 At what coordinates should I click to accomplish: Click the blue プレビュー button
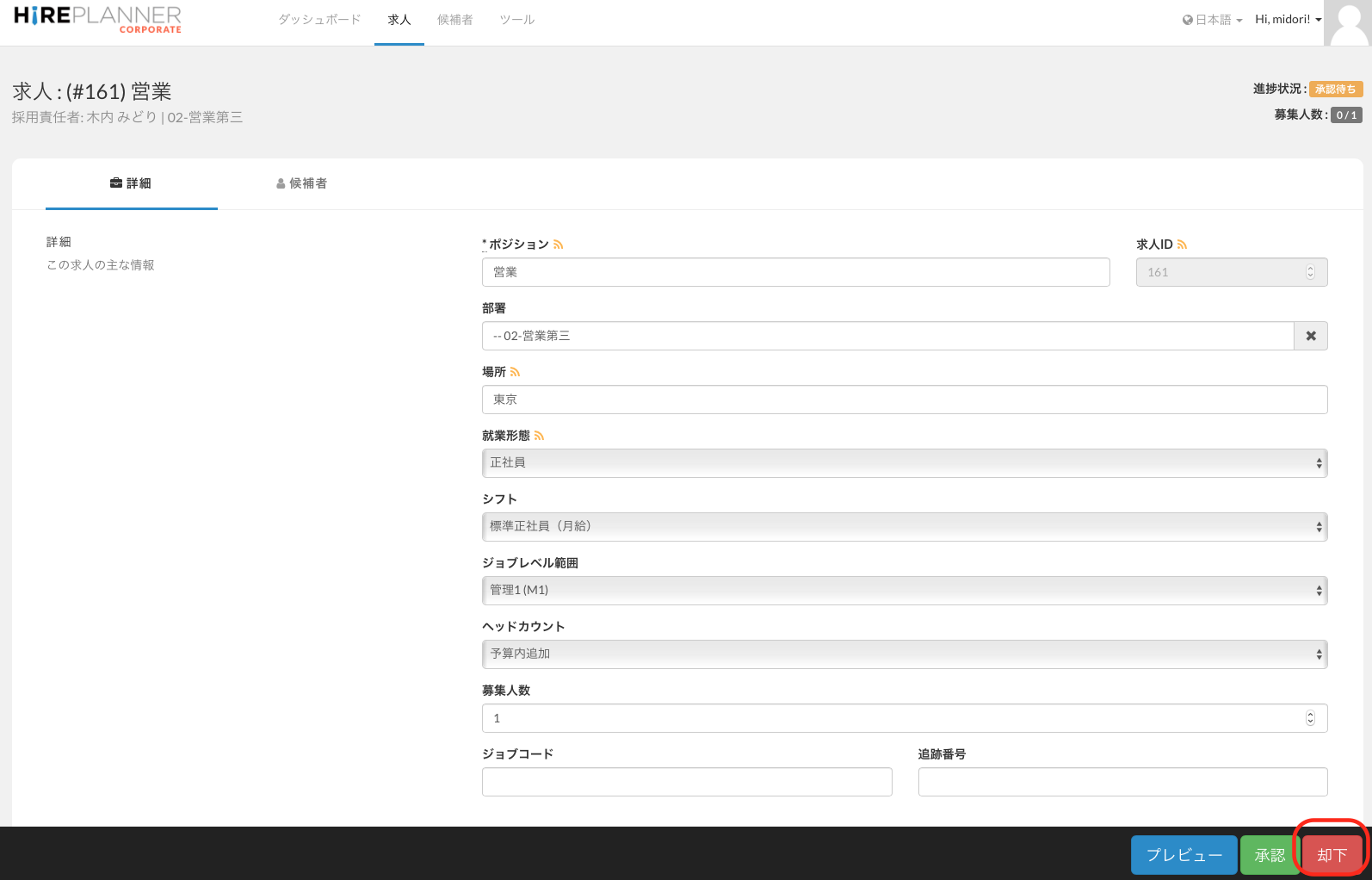[1184, 855]
